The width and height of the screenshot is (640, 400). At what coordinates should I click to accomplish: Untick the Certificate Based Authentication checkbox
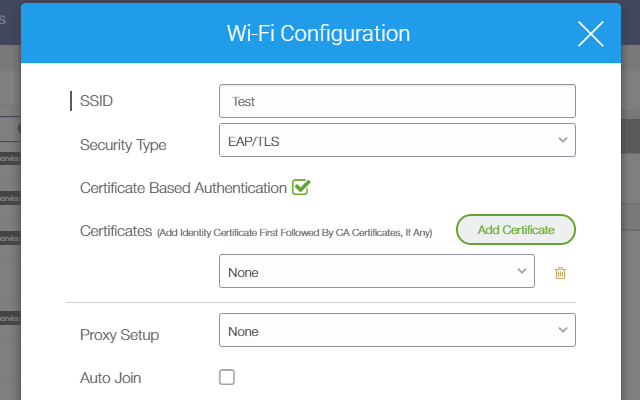pos(301,187)
